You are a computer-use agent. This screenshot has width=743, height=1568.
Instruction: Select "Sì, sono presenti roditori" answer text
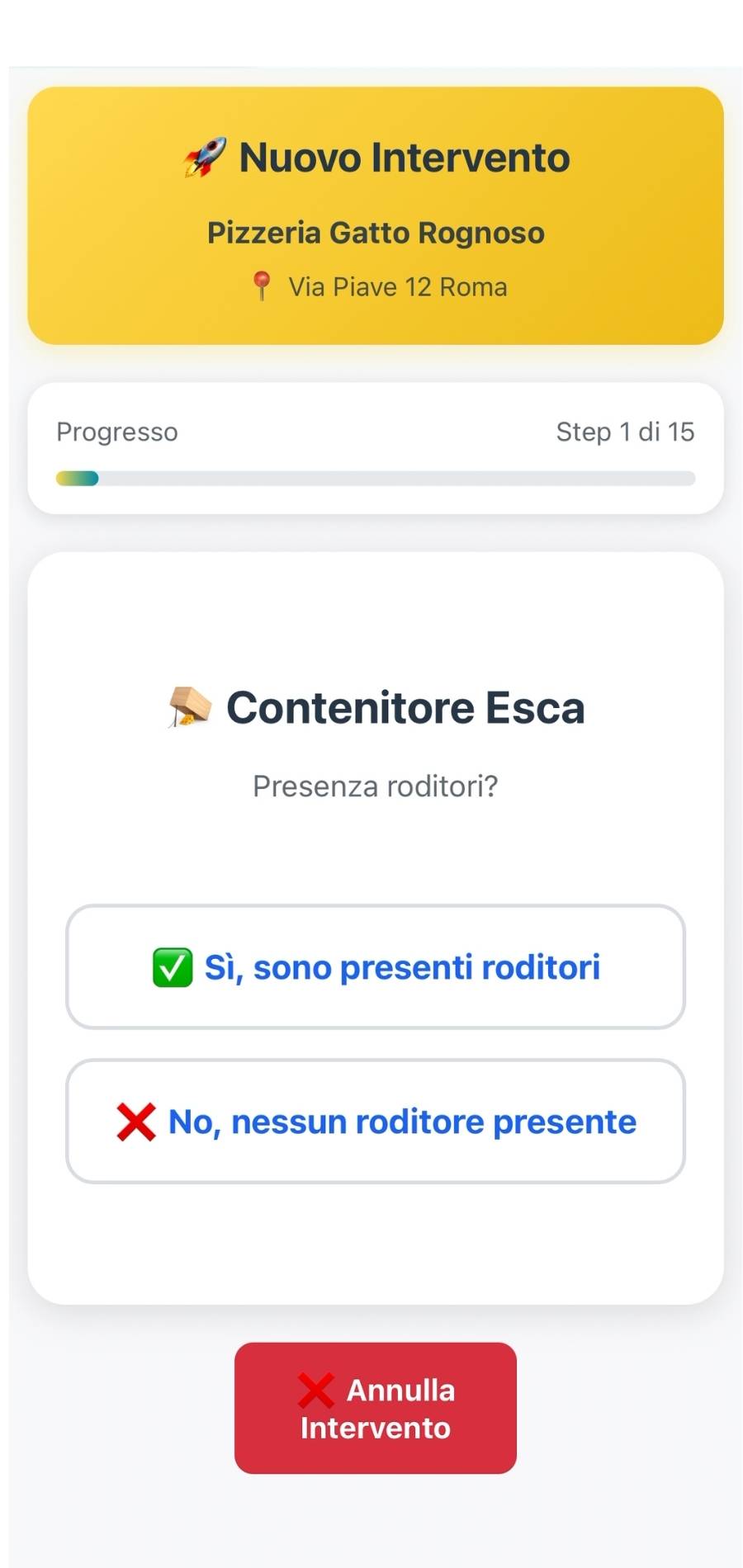[x=402, y=967]
